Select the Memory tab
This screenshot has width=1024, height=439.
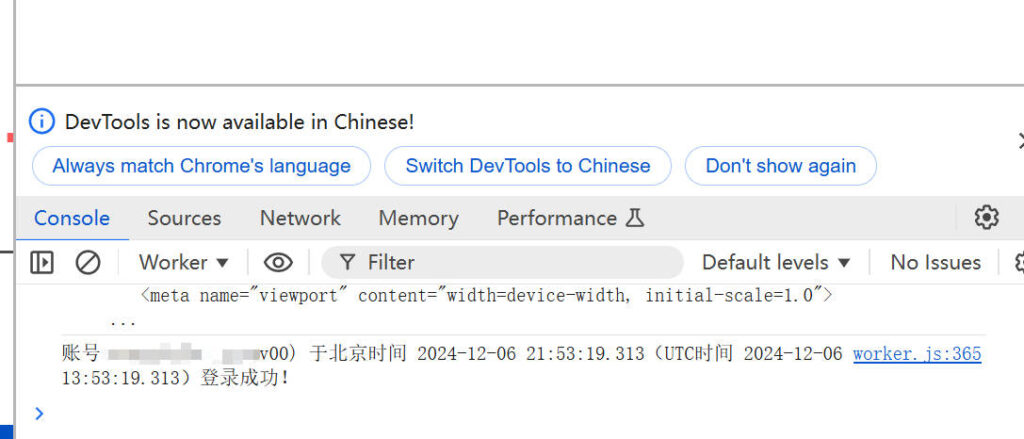(418, 218)
